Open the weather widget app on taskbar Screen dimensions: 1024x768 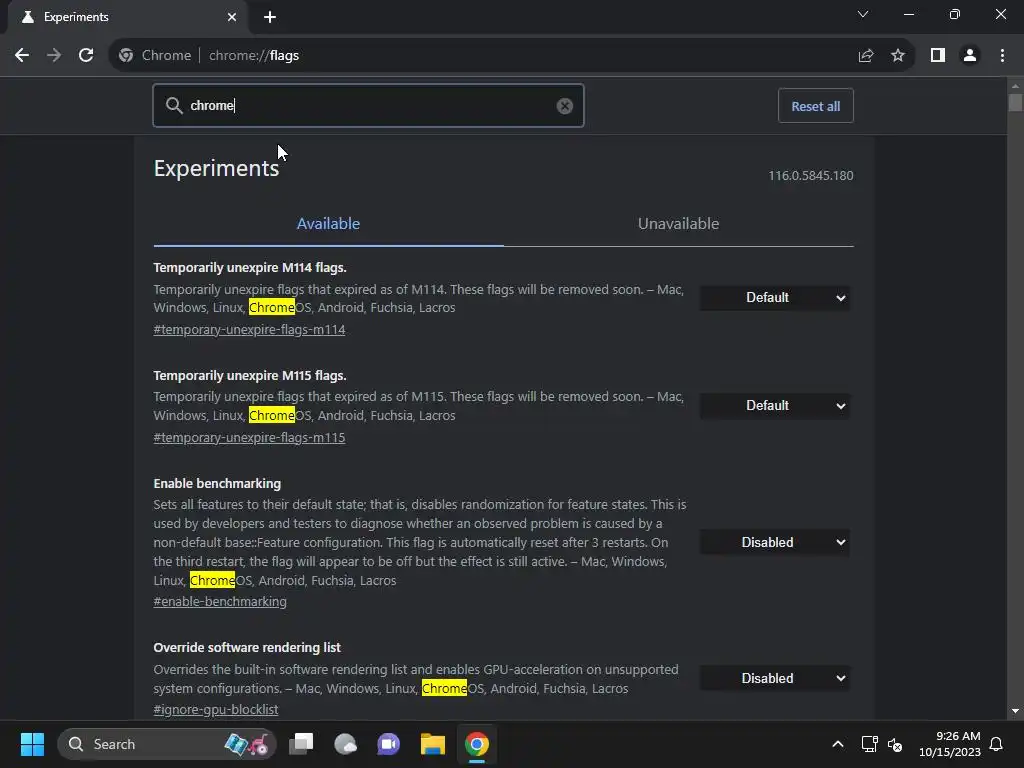(345, 744)
